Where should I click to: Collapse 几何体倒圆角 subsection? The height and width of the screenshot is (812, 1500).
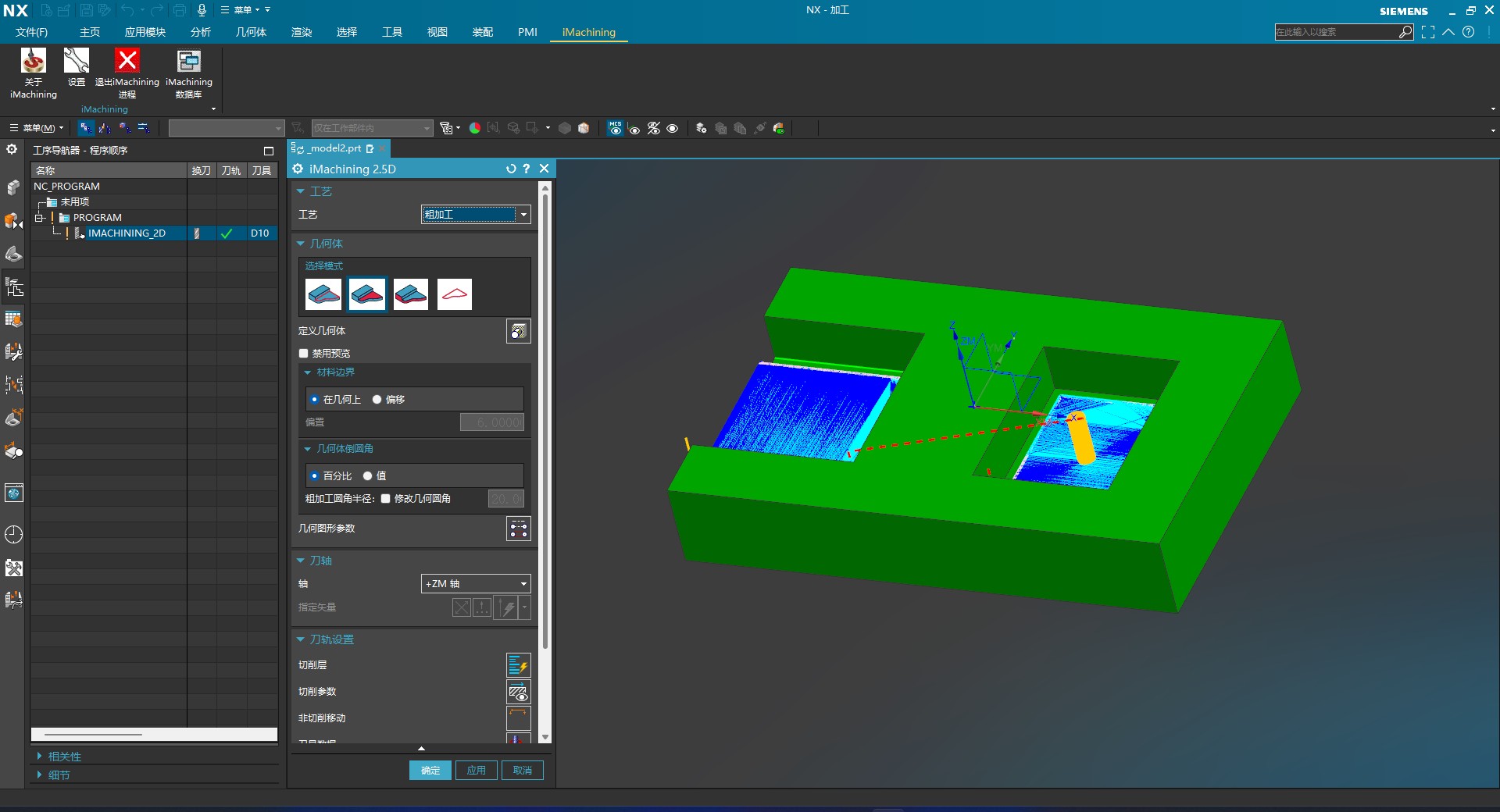tap(308, 449)
